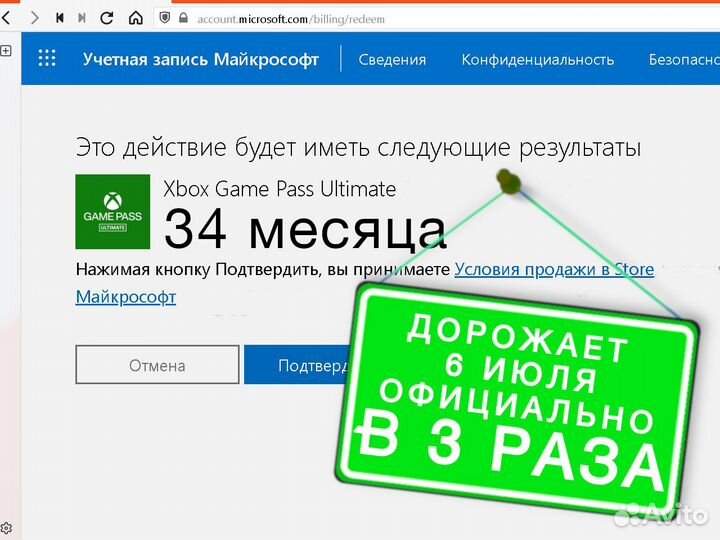
Task: Go back with the browser back arrow
Action: 6,18
